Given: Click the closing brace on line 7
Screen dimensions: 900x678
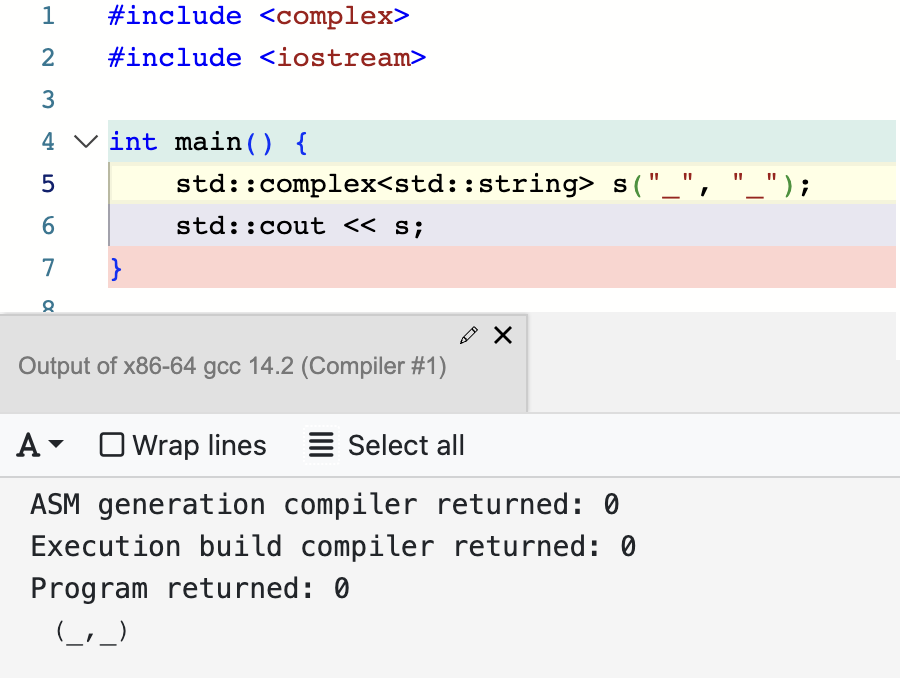Looking at the screenshot, I should click(116, 268).
